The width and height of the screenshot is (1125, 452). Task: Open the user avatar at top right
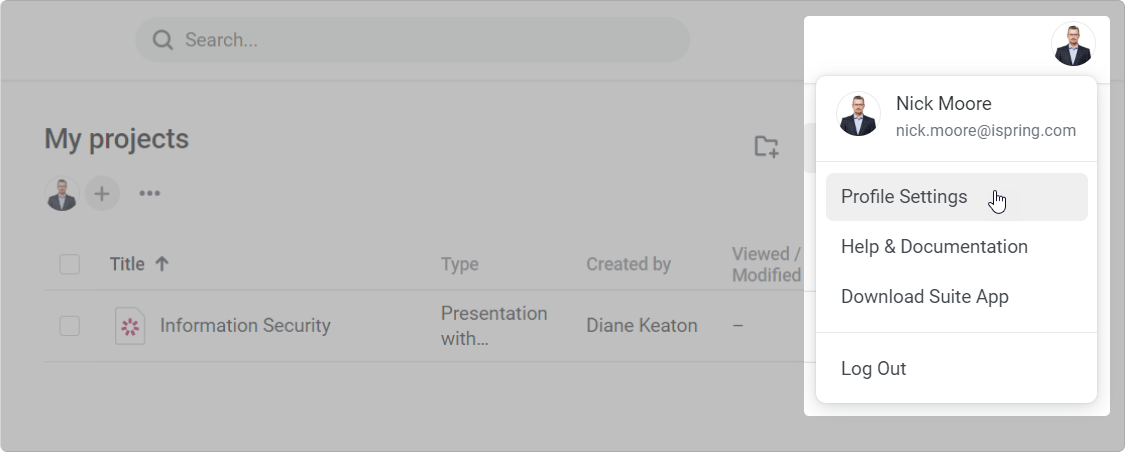(1073, 44)
